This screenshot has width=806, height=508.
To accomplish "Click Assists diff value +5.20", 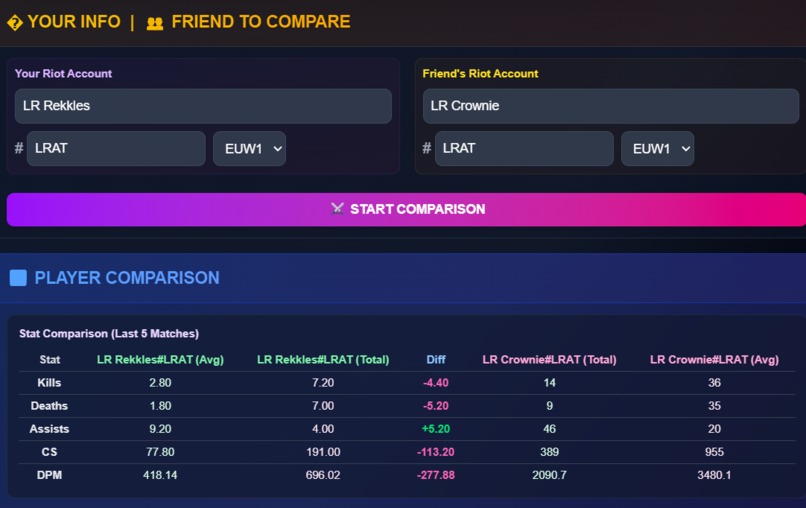I will click(436, 429).
